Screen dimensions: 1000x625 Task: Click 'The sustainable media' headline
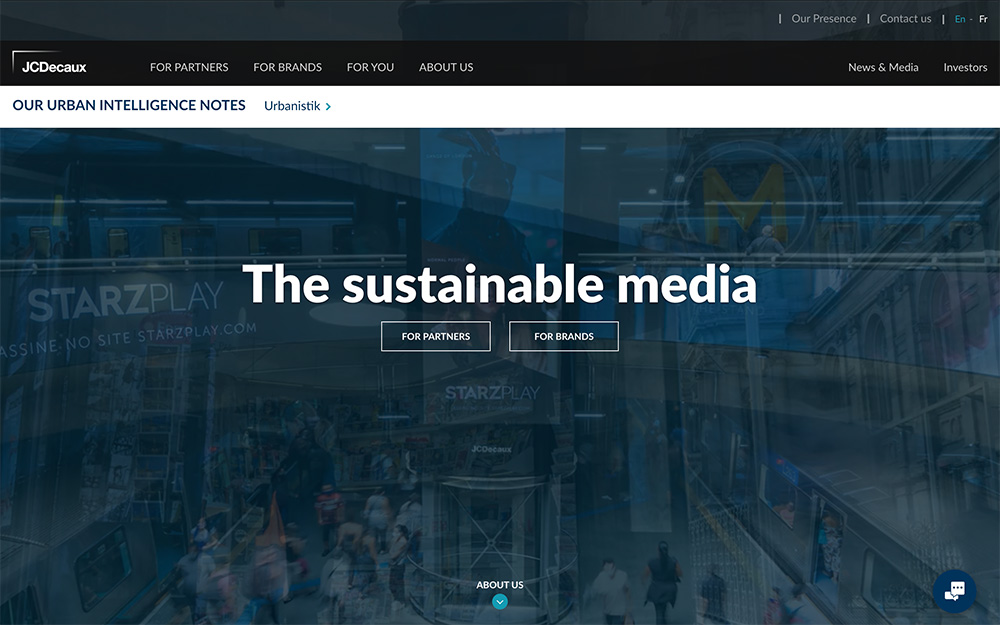pyautogui.click(x=499, y=284)
